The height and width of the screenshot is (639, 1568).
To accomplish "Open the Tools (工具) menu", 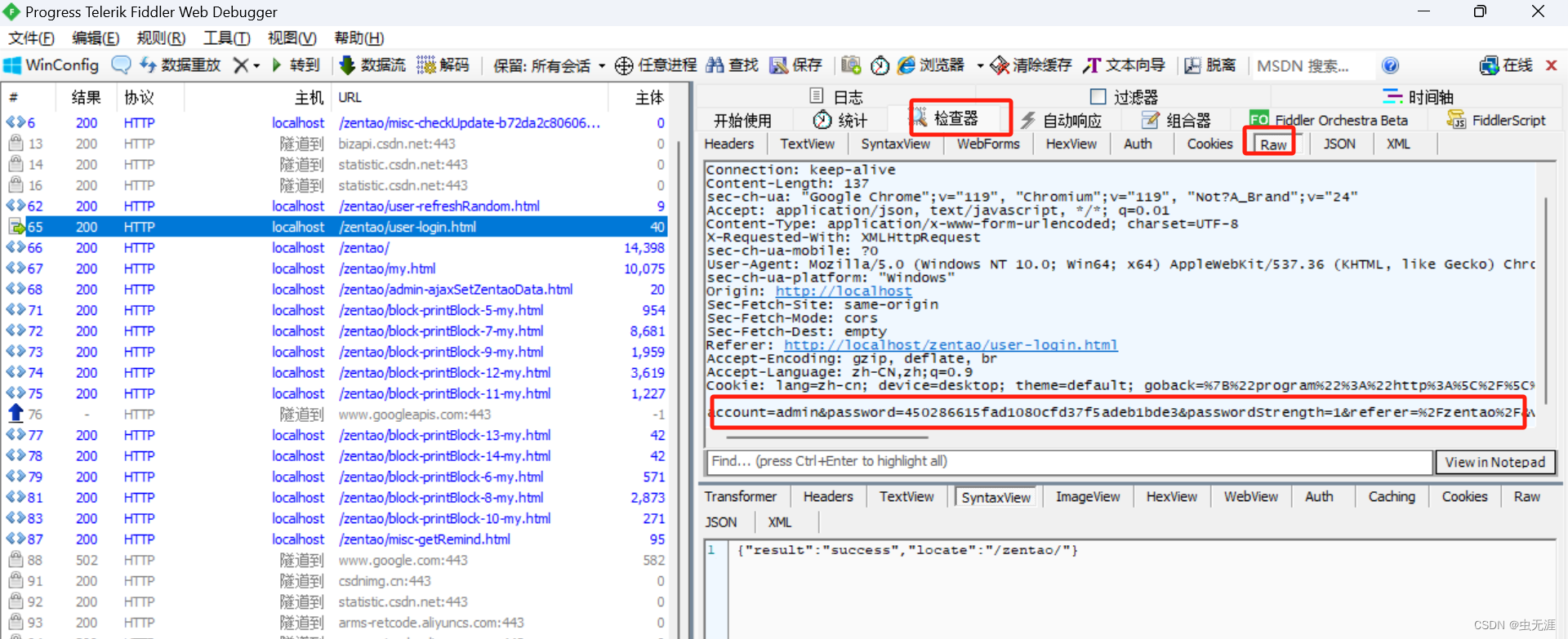I will 226,38.
